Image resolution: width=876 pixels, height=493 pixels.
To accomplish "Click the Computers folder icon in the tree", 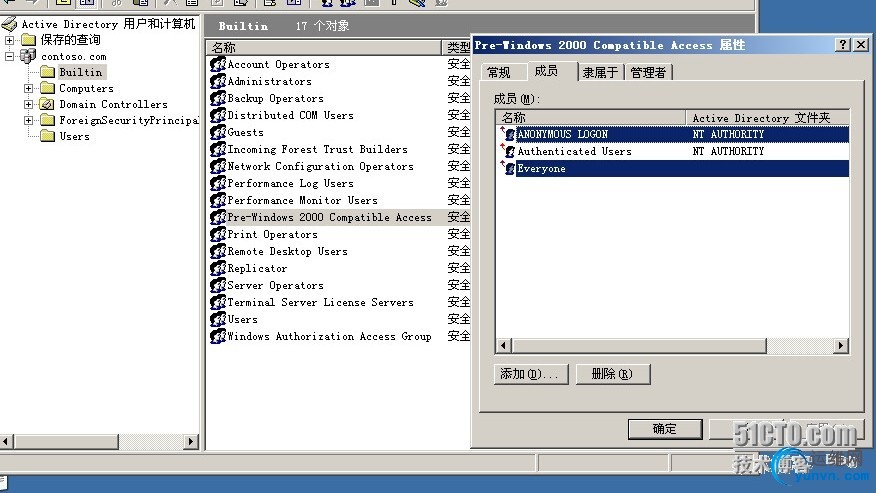I will coord(47,88).
